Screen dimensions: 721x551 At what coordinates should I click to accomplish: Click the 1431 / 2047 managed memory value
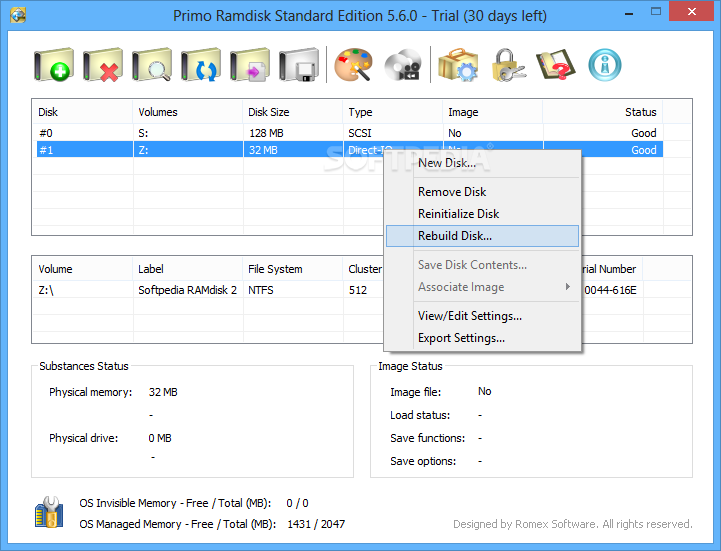[x=316, y=524]
